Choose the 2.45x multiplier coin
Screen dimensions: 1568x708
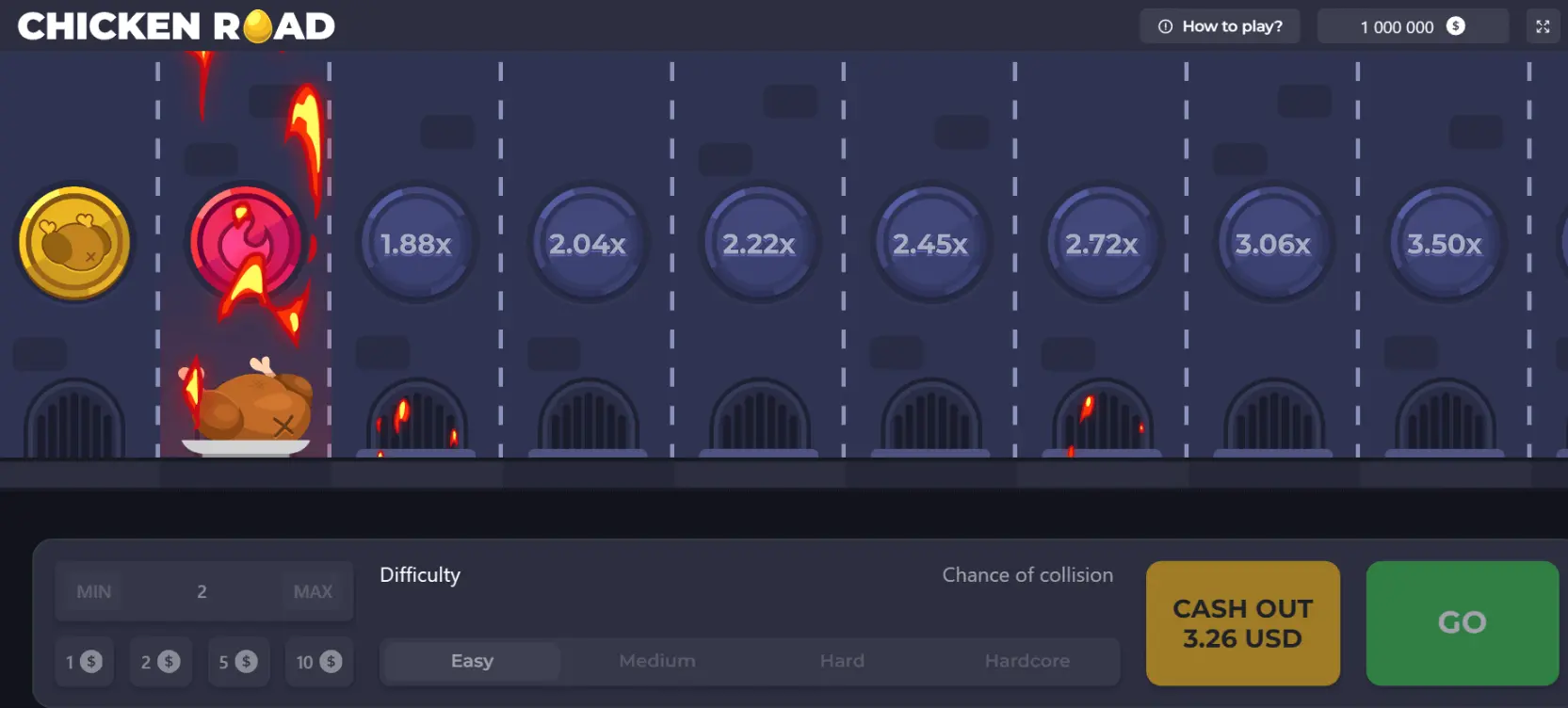point(930,244)
